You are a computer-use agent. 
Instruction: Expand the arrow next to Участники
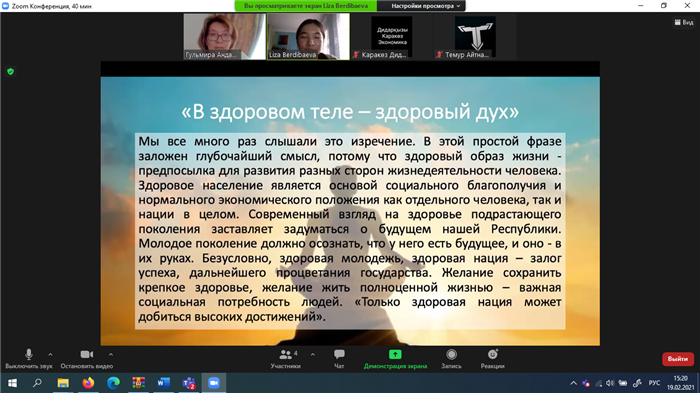coord(312,355)
